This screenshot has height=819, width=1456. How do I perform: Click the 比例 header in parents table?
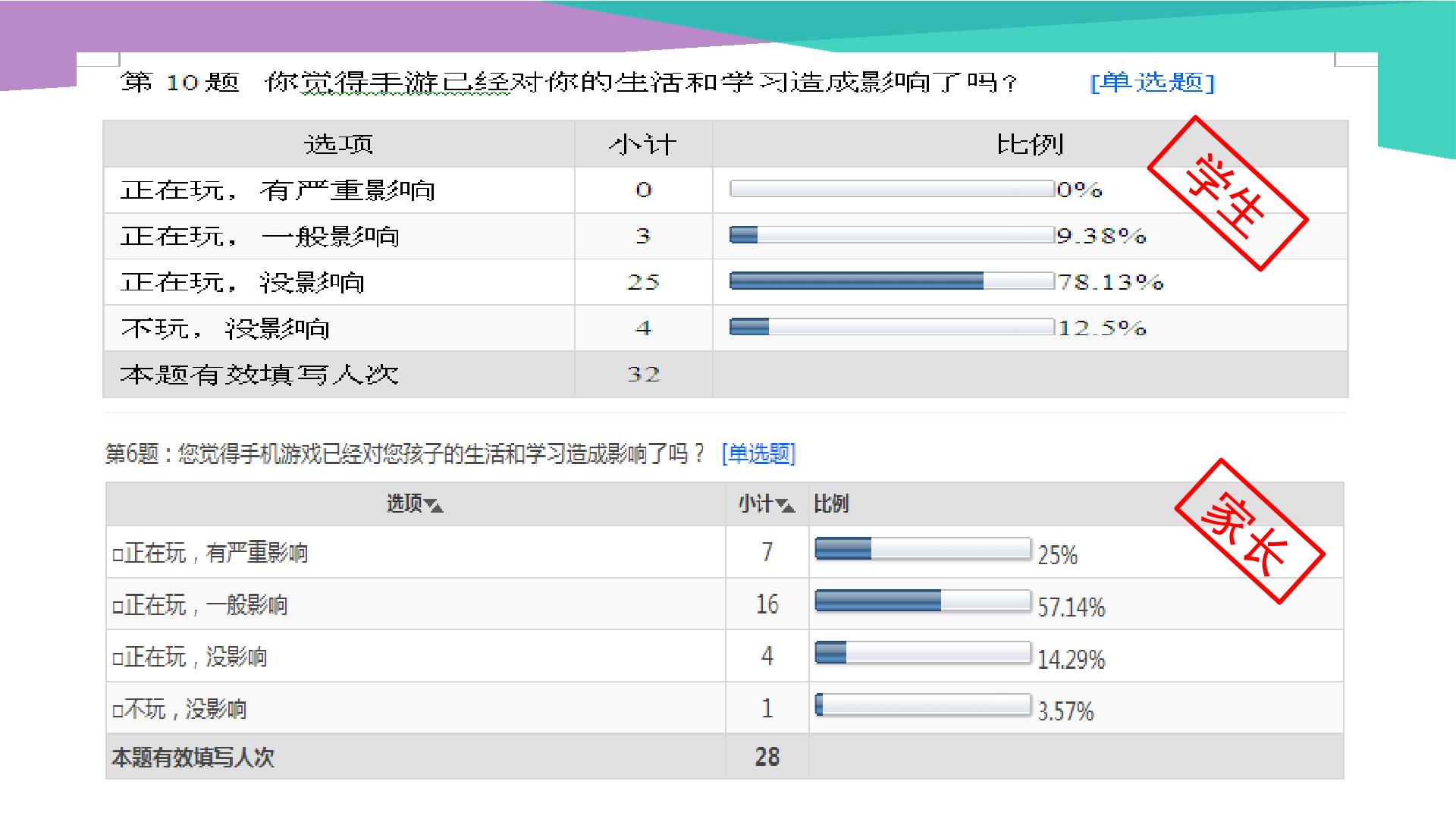point(831,504)
